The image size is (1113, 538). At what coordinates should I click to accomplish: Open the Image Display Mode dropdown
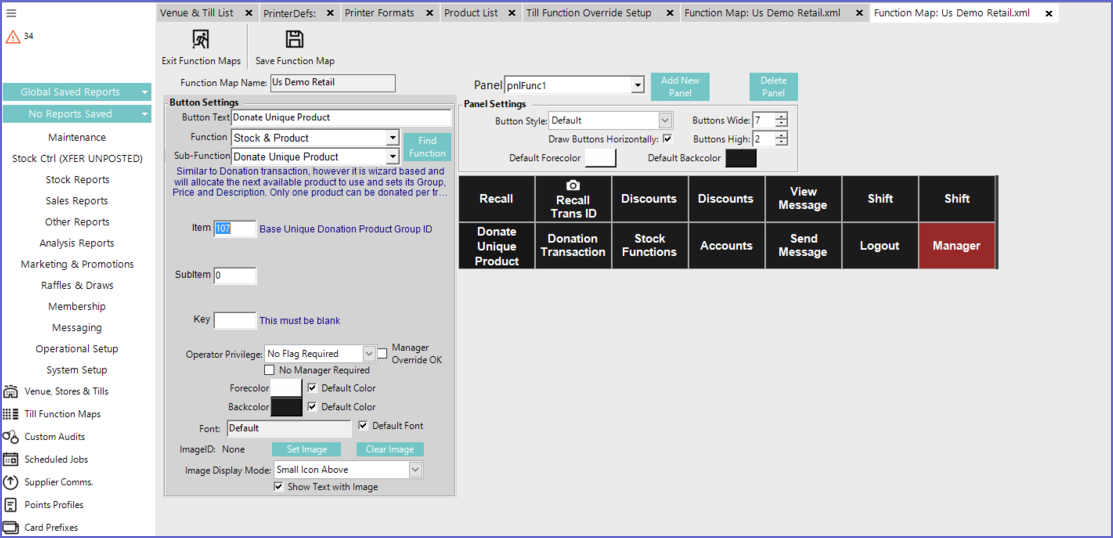tap(416, 469)
